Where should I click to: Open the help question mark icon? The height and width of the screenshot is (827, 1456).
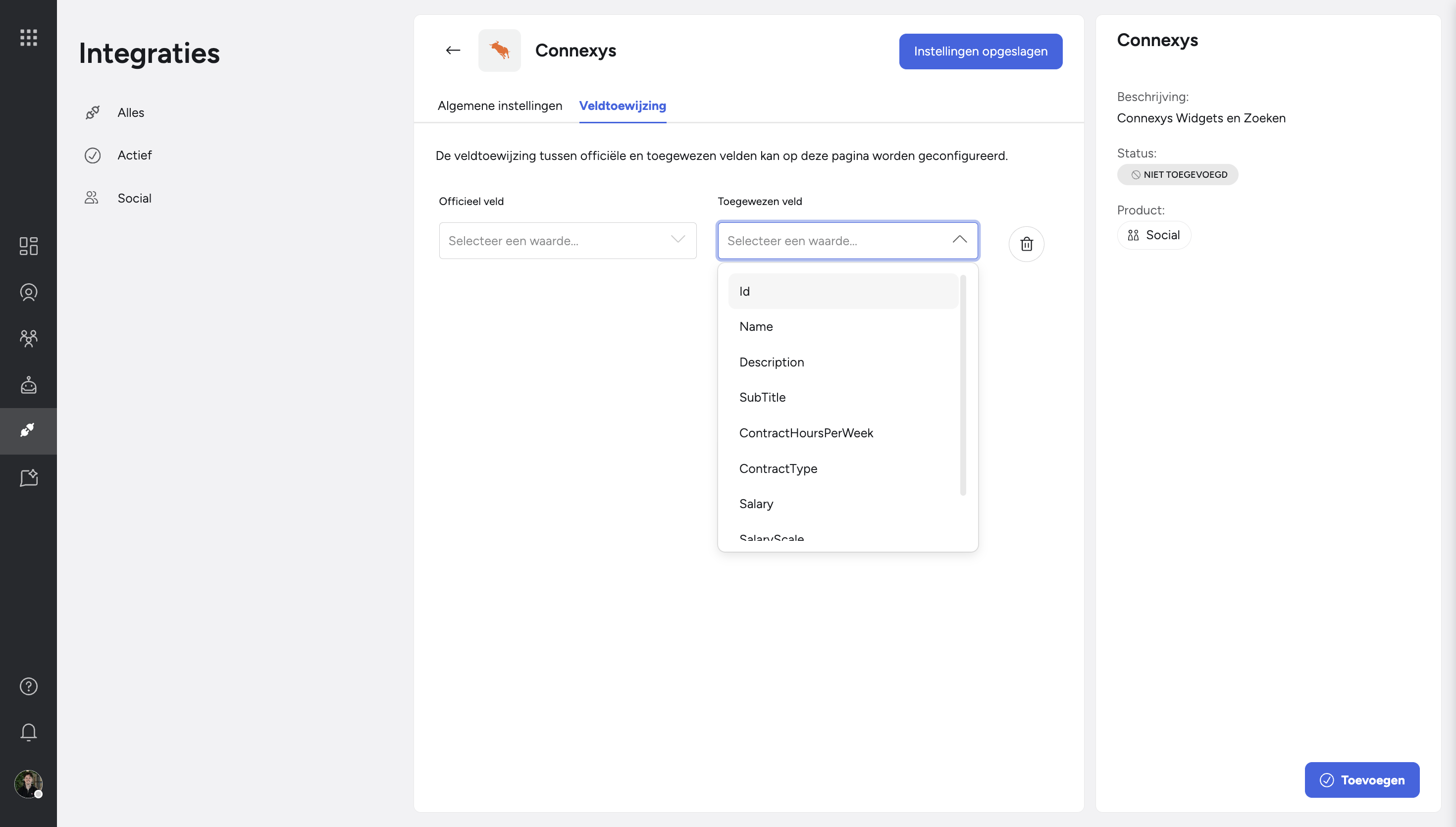tap(28, 686)
